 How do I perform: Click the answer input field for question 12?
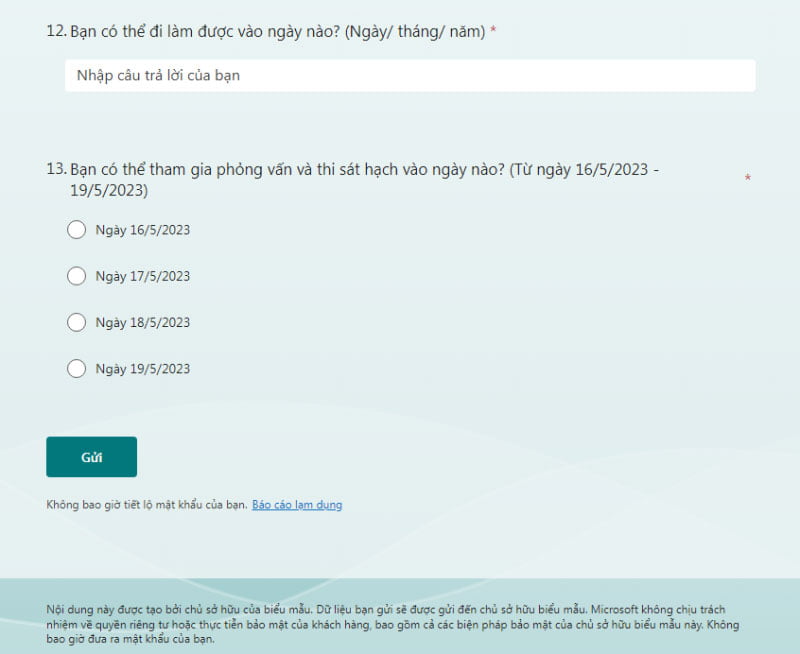click(410, 76)
